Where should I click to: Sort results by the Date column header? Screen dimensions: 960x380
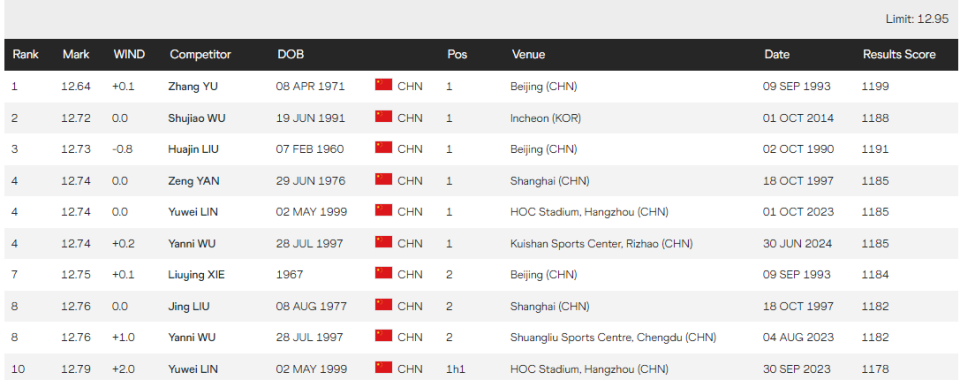777,54
